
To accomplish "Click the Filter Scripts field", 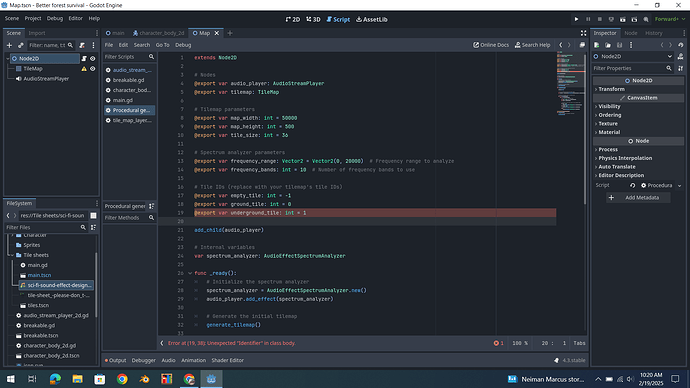I will coord(129,57).
